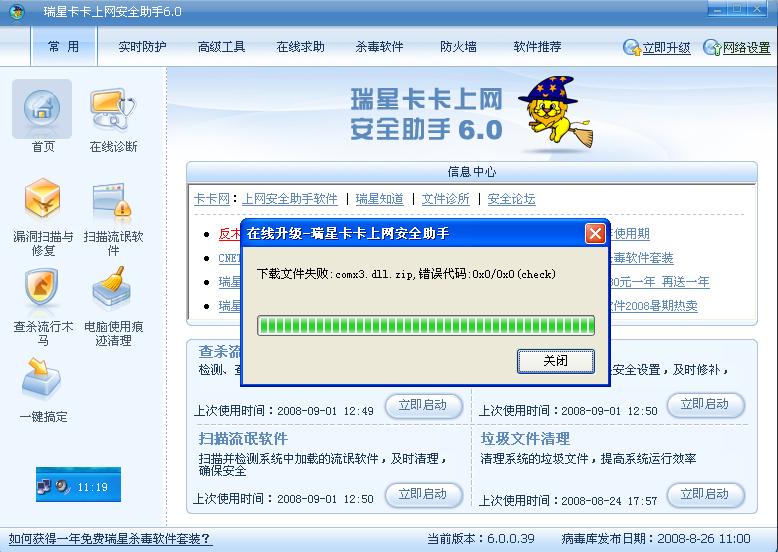Open the 卡卡网 link
This screenshot has height=552, width=778.
212,199
